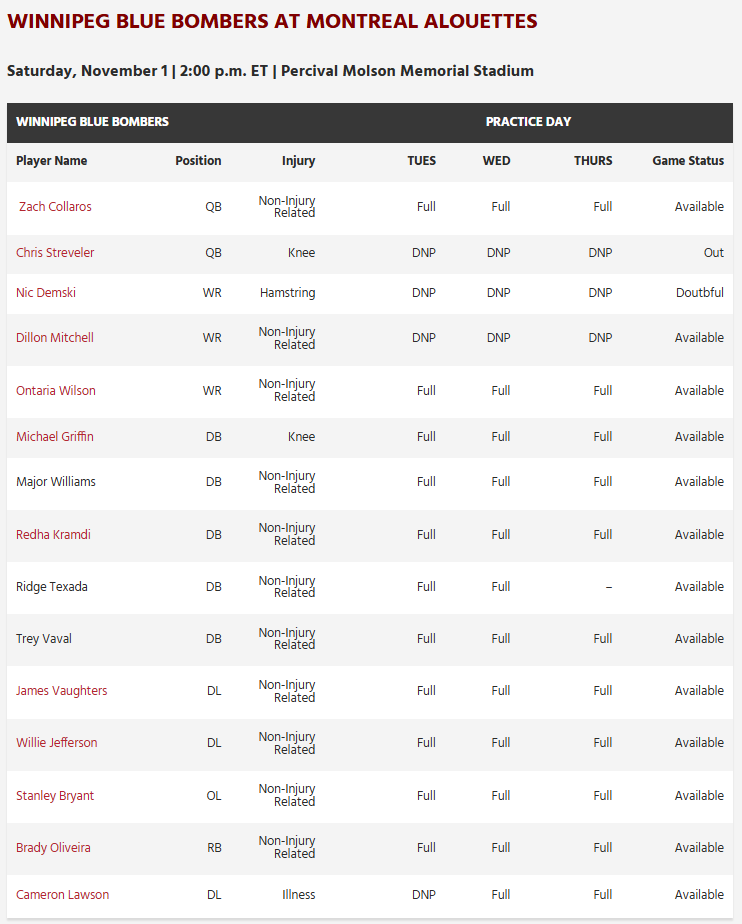The width and height of the screenshot is (742, 924).
Task: Click the Game Status column header
Action: point(688,161)
